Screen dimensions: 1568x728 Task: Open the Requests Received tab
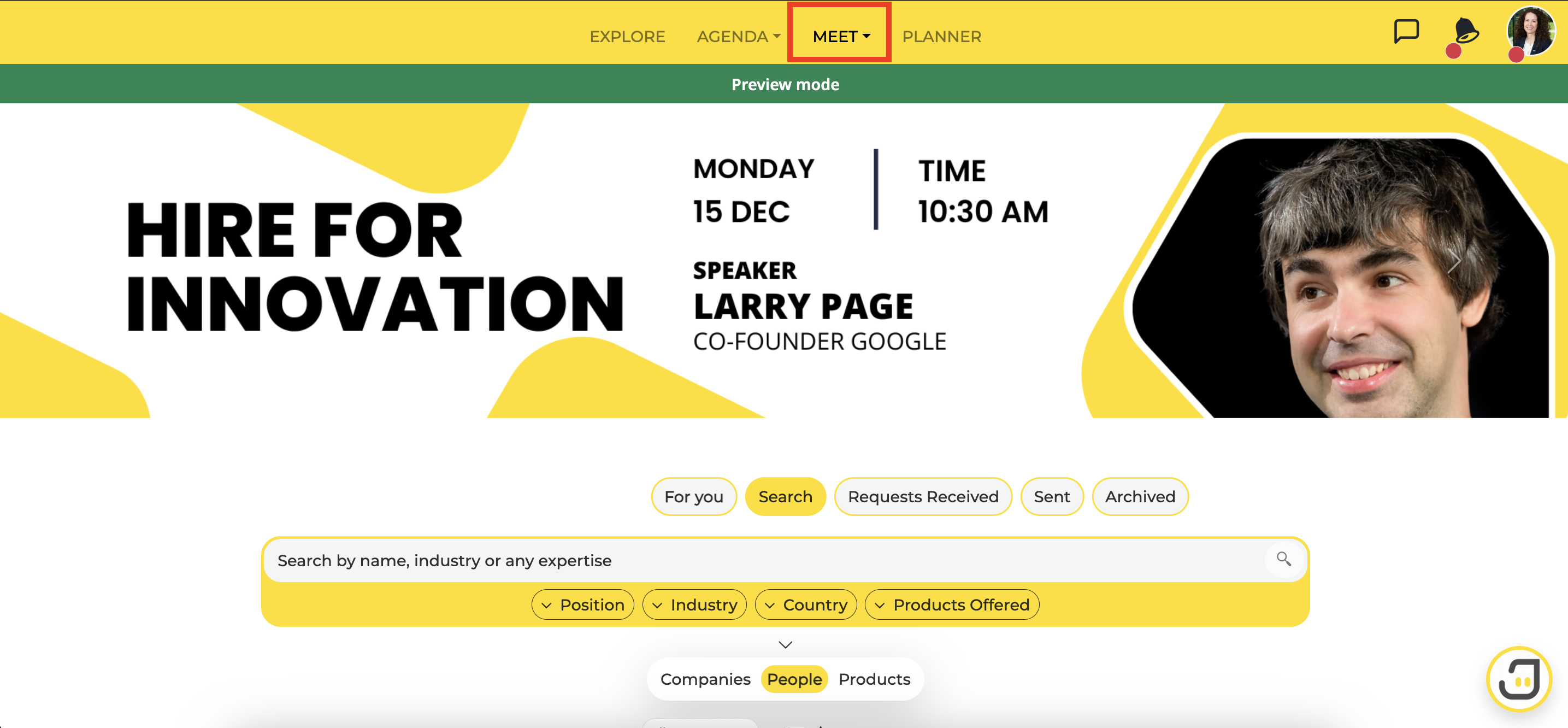coord(923,496)
